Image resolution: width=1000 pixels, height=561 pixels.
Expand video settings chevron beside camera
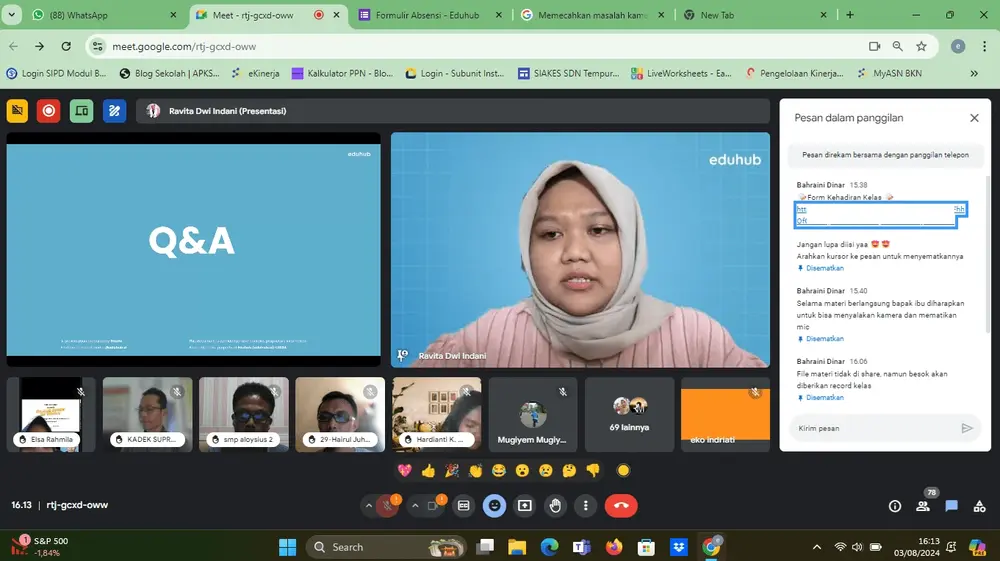pyautogui.click(x=415, y=506)
